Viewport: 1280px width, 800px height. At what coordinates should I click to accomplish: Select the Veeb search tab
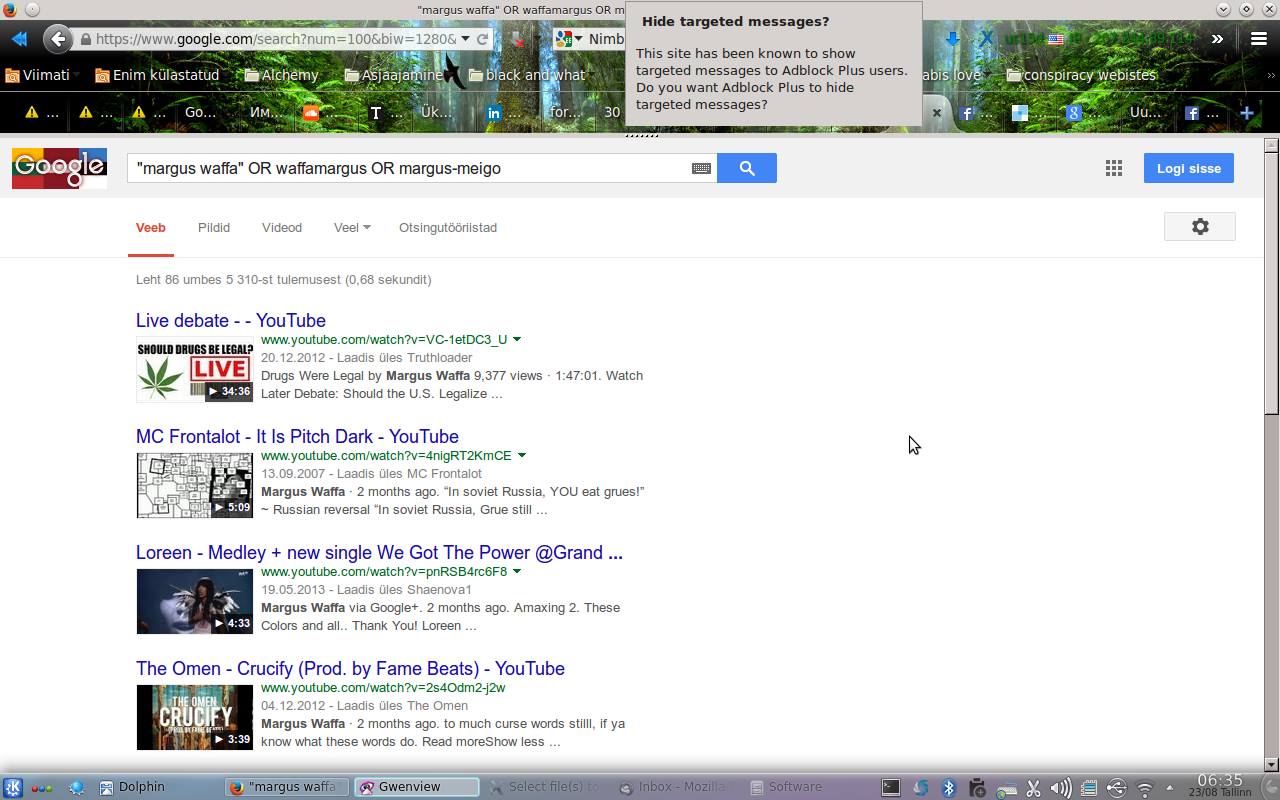[x=151, y=227]
